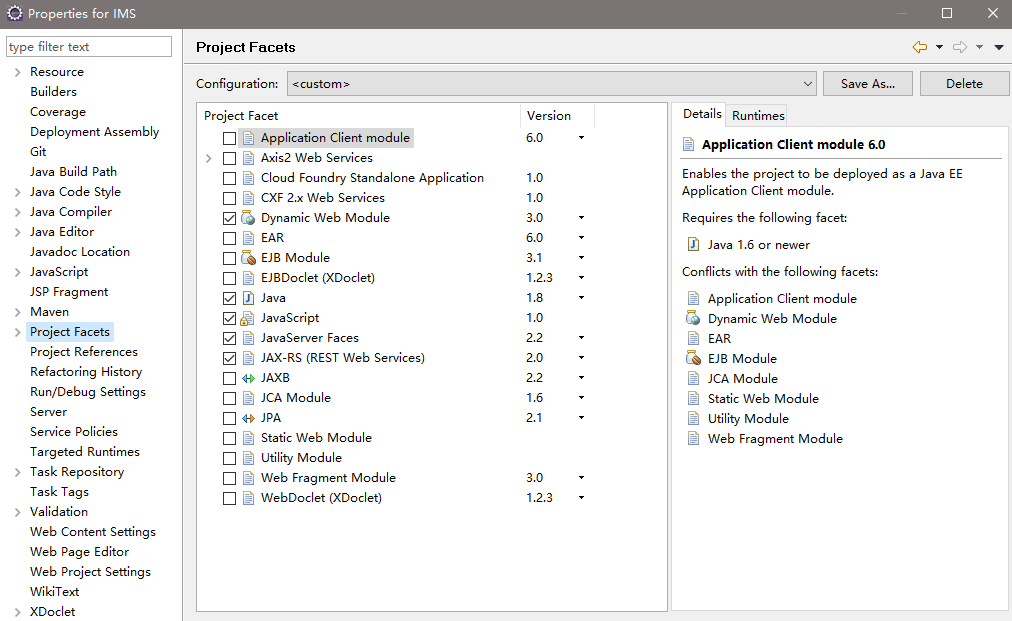This screenshot has width=1012, height=621.
Task: Click the Utility Module icon in facet list
Action: pyautogui.click(x=248, y=458)
